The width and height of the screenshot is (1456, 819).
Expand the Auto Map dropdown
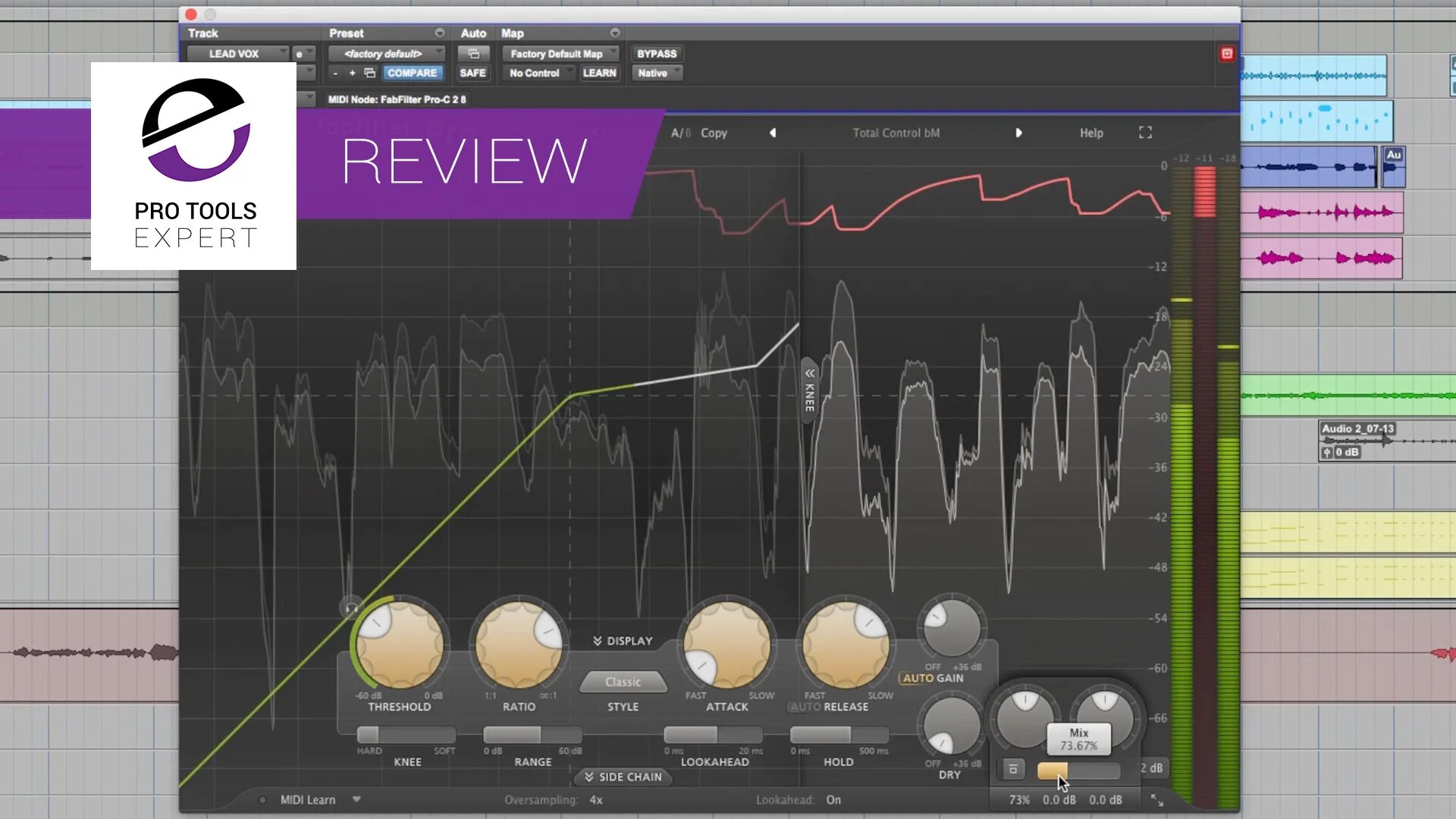coord(616,33)
